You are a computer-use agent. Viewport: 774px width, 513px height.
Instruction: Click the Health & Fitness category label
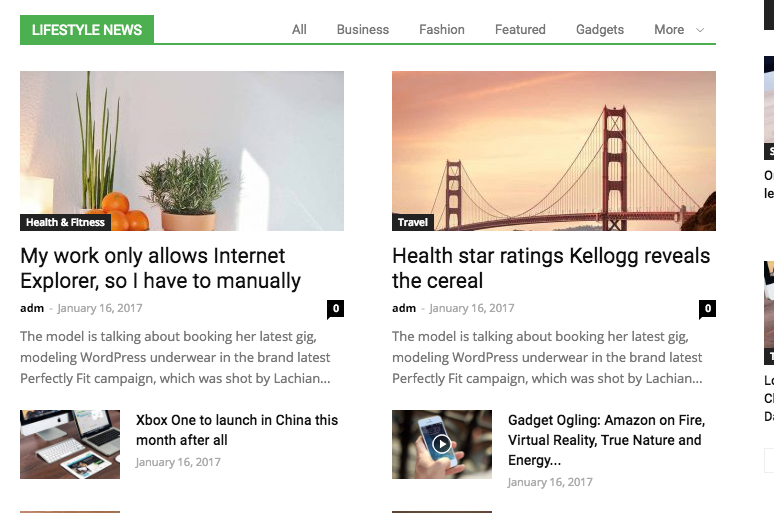(65, 222)
